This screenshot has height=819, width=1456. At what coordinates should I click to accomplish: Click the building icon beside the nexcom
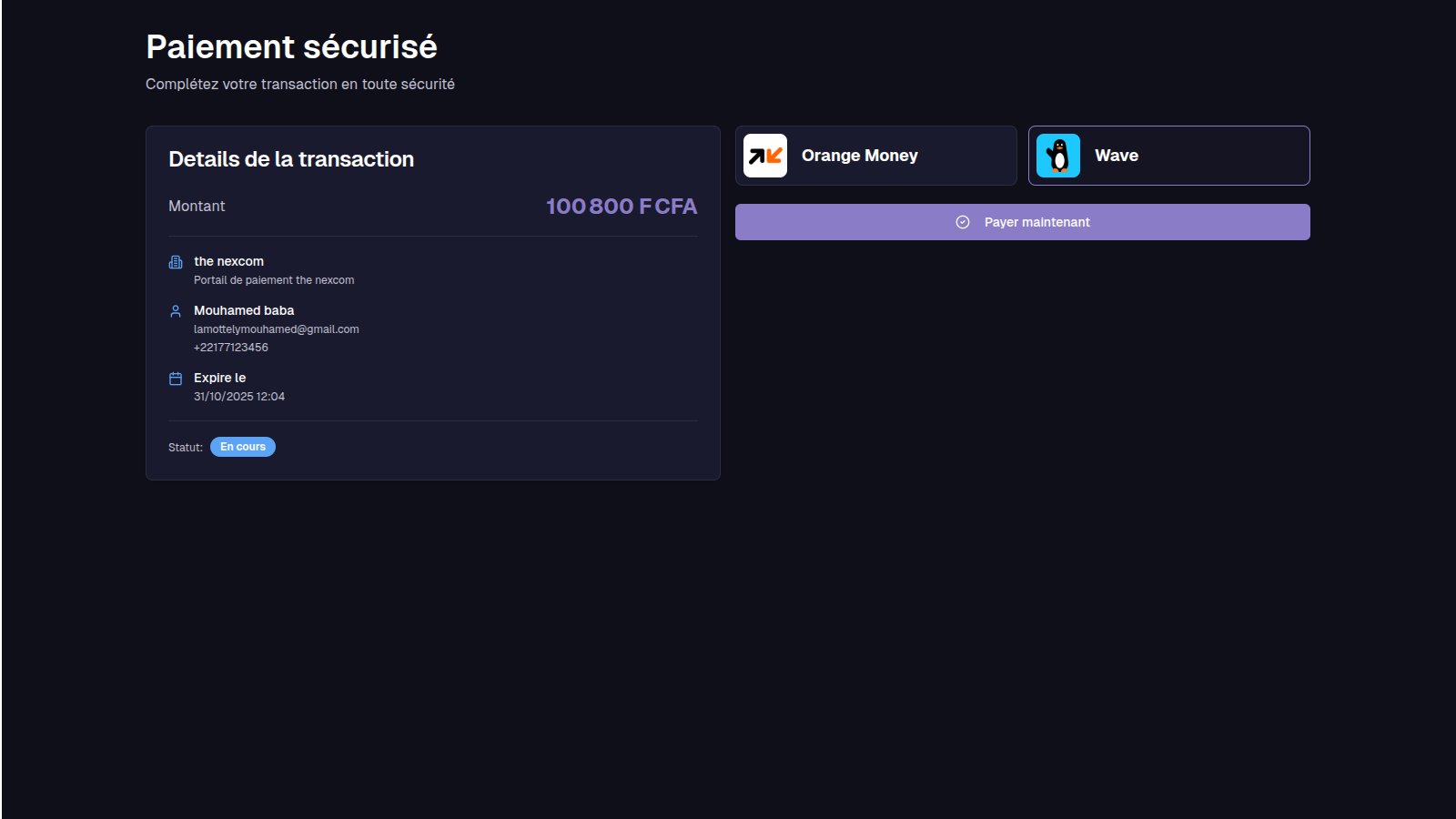(176, 262)
